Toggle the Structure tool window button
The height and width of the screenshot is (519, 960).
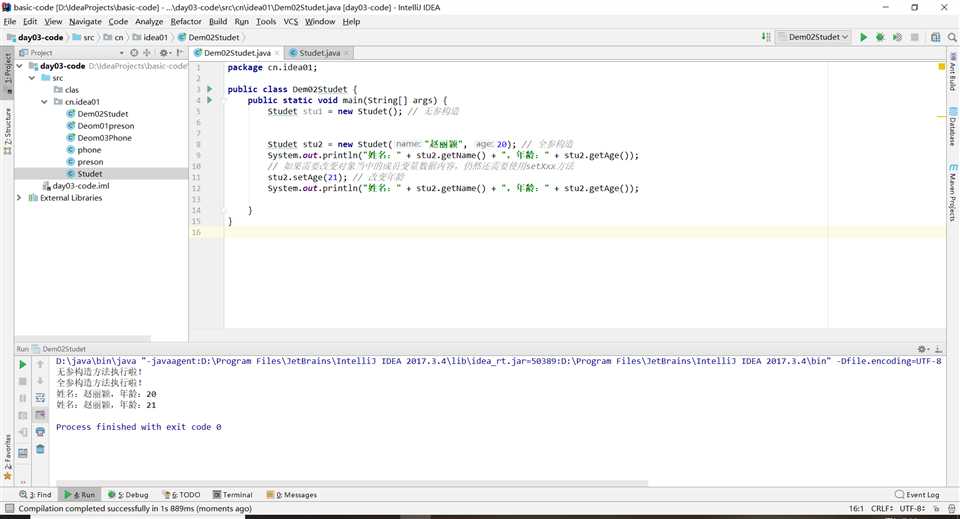(x=8, y=130)
